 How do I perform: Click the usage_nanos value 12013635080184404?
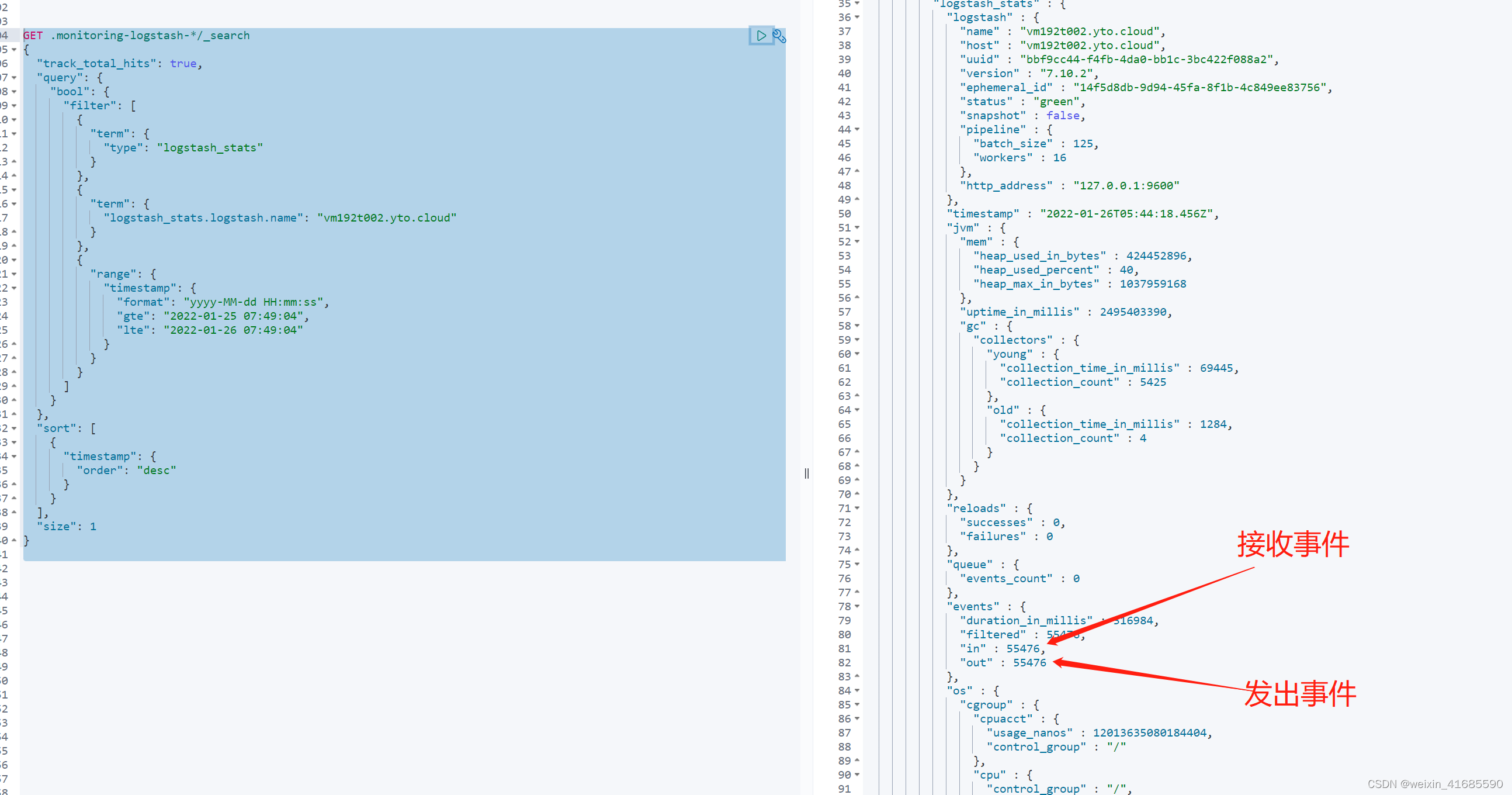1149,733
